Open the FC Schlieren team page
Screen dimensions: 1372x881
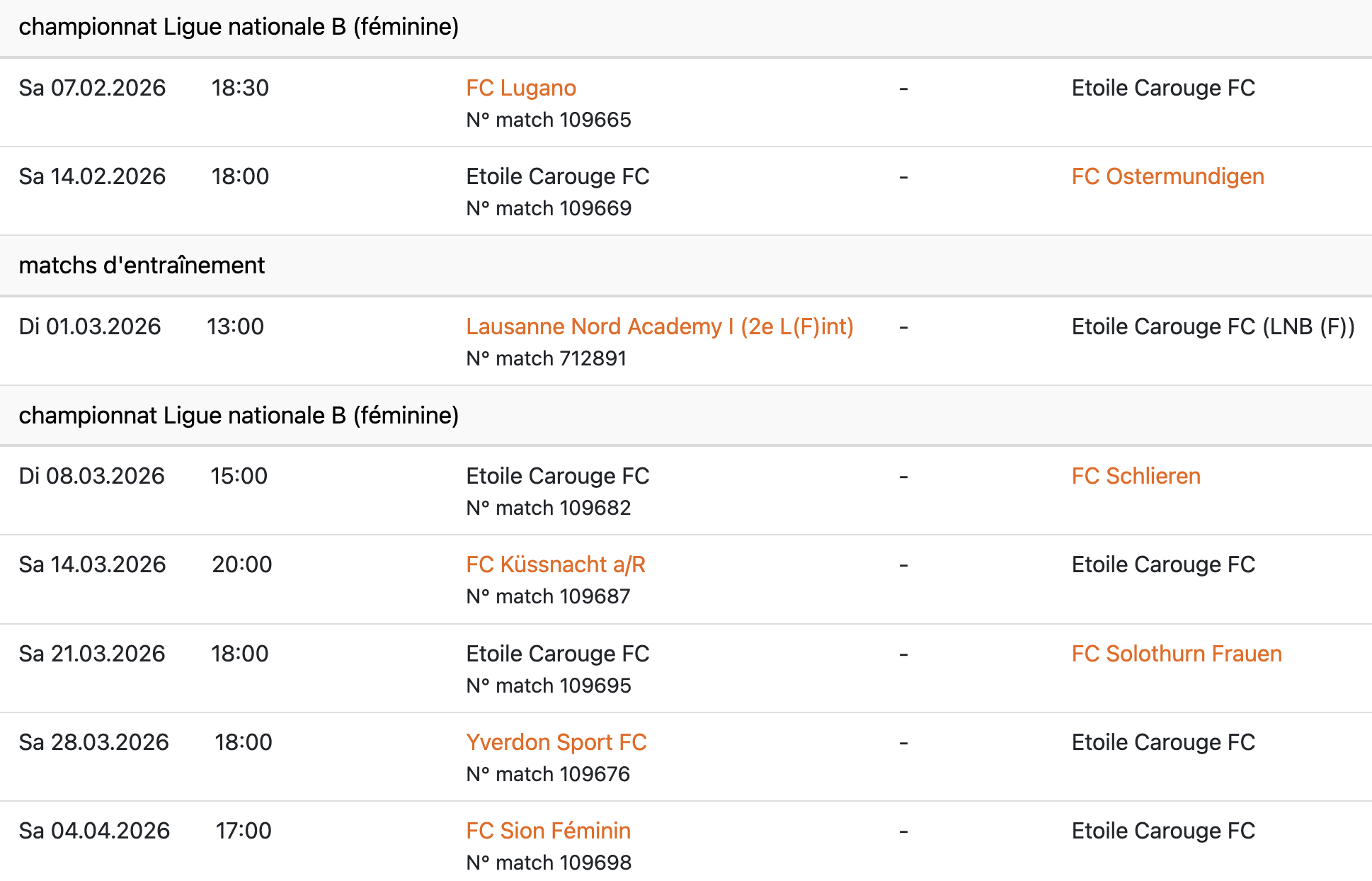[1136, 476]
